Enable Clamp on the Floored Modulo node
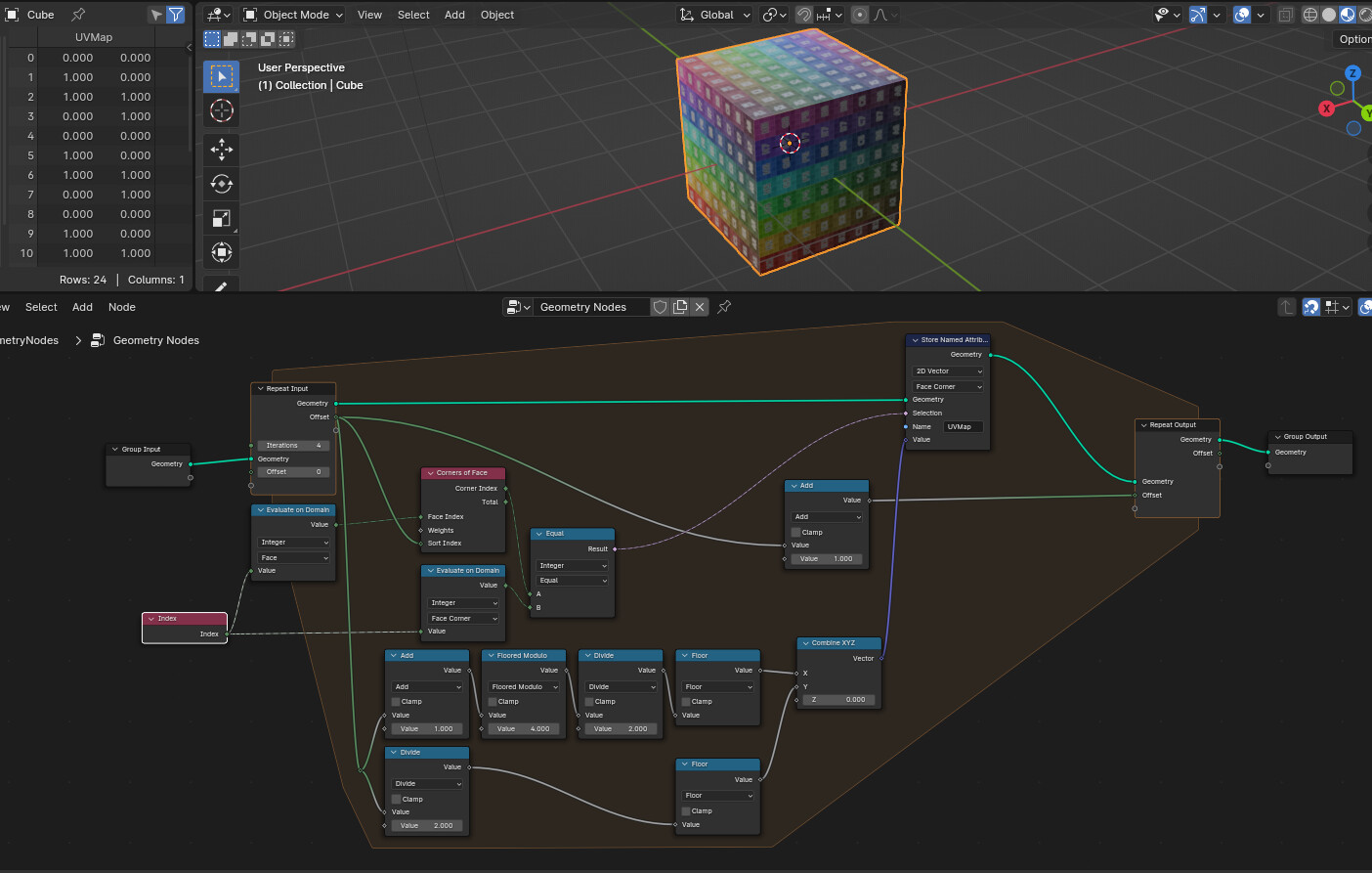Screen dimensions: 1372x873 (x=493, y=702)
